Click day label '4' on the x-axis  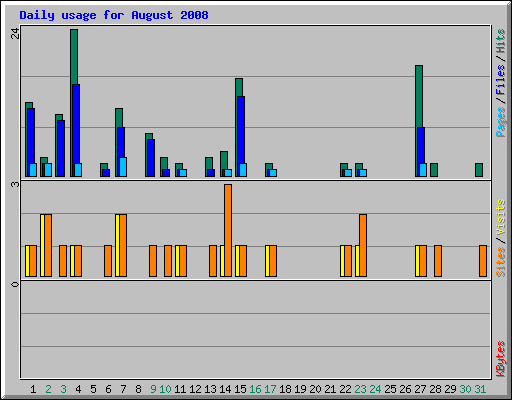coord(78,389)
